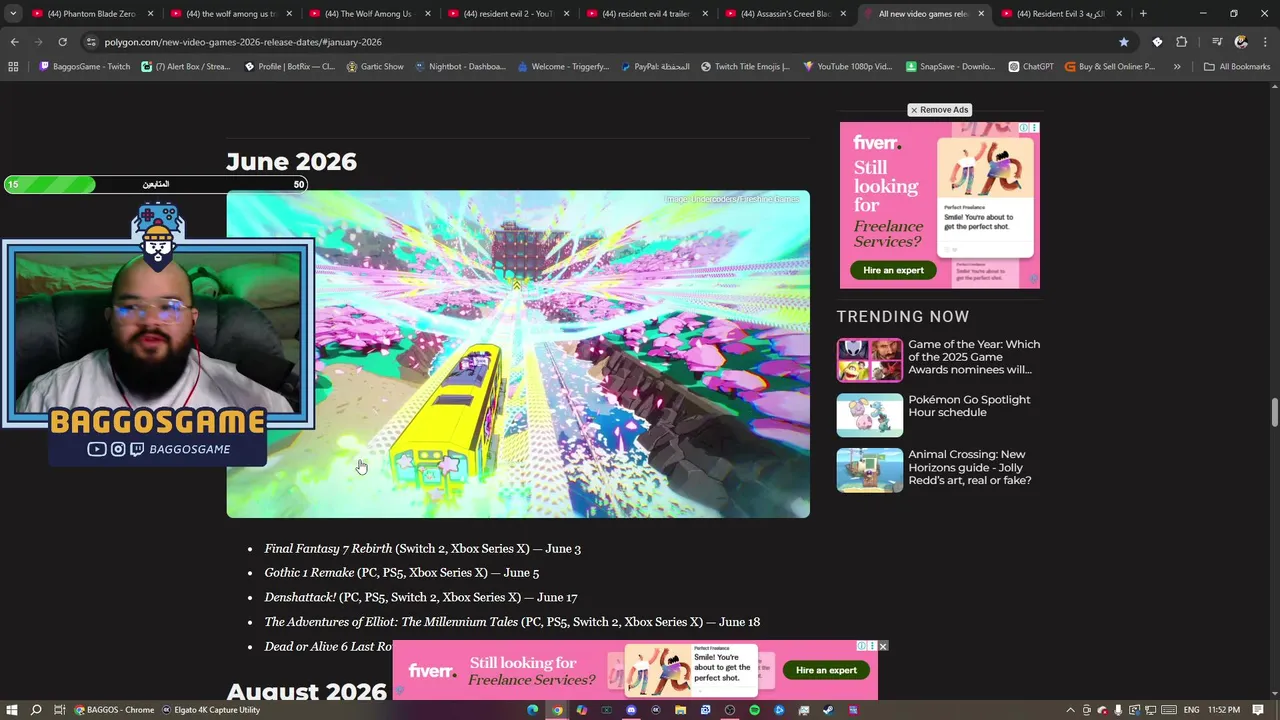Click the site info icon in address bar
The height and width of the screenshot is (720, 1280).
[91, 42]
